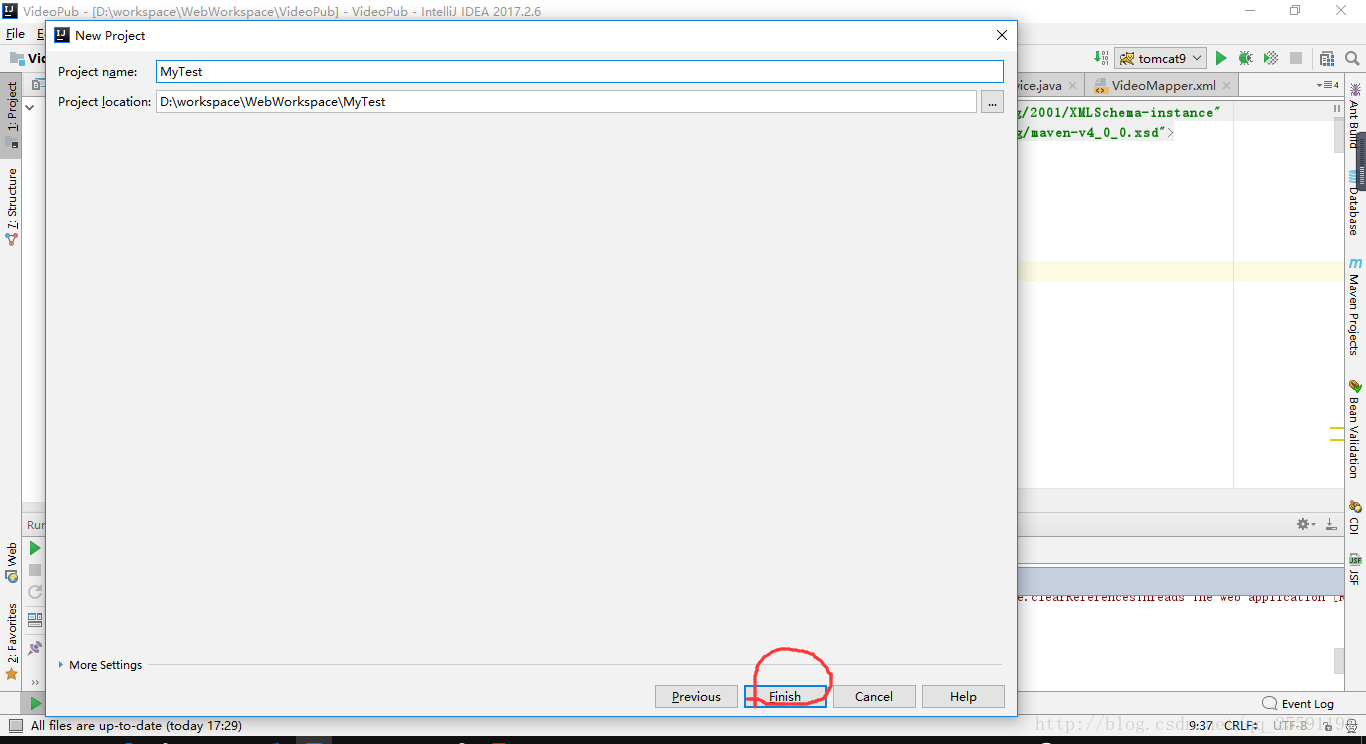Open File menu in IntelliJ main window

pyautogui.click(x=15, y=34)
